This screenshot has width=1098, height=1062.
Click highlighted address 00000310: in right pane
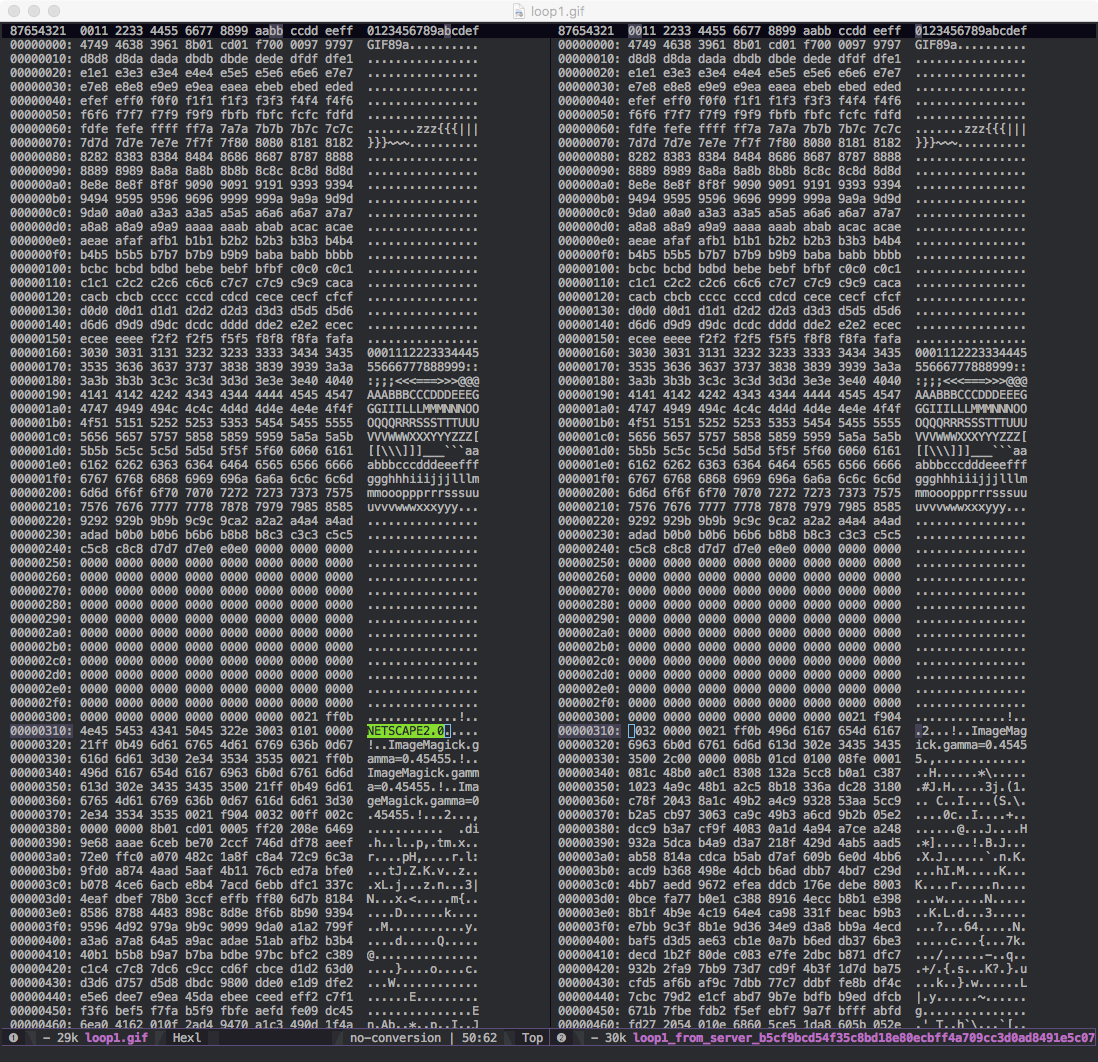589,731
